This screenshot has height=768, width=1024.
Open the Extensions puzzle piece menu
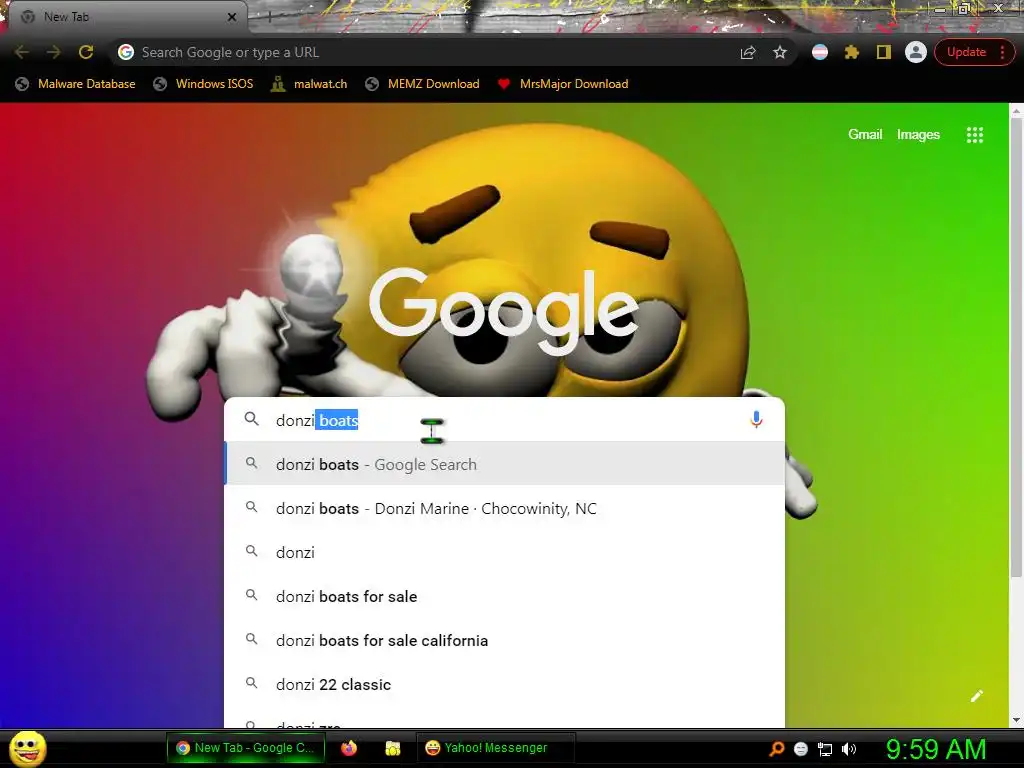(852, 52)
